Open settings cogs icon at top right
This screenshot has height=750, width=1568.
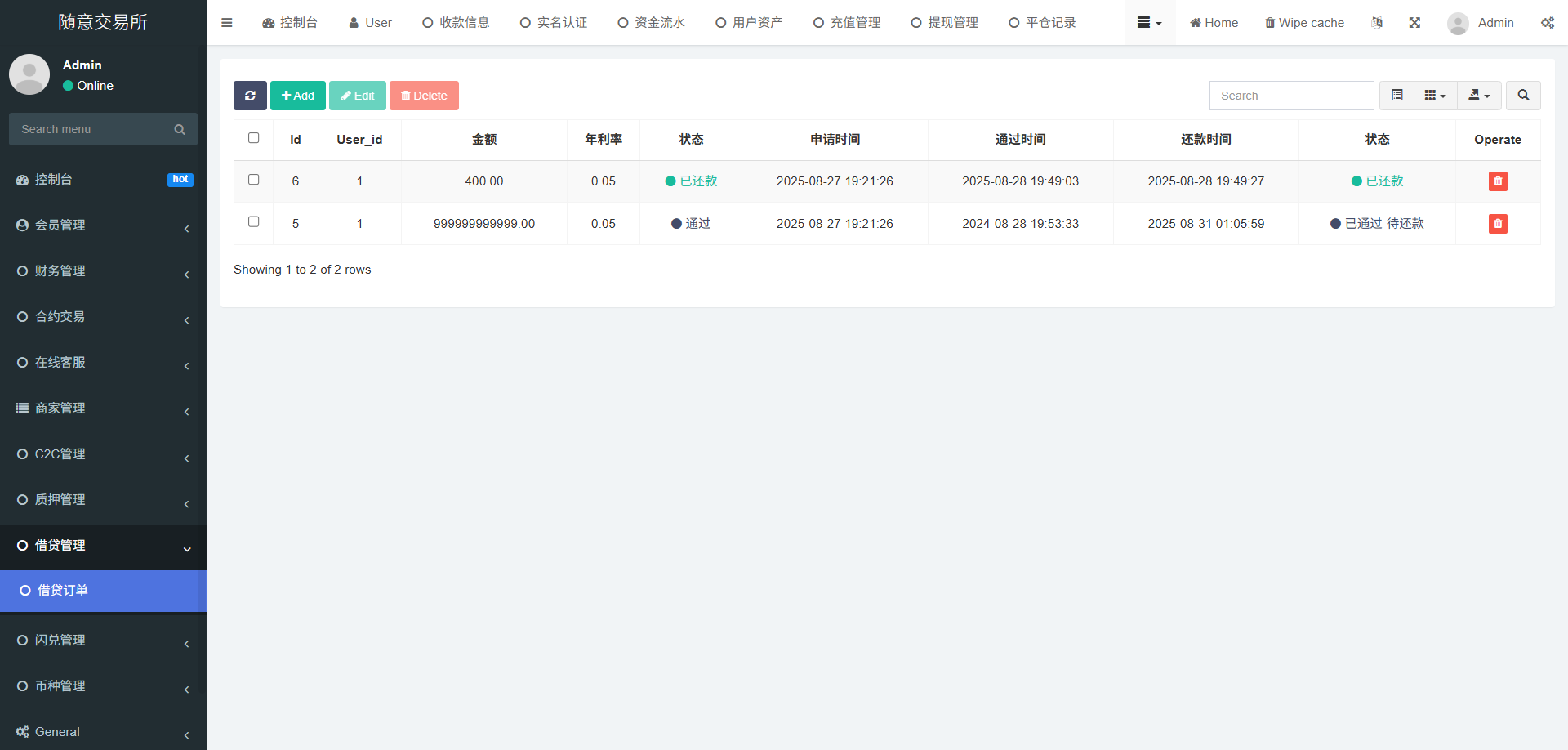(x=1547, y=23)
